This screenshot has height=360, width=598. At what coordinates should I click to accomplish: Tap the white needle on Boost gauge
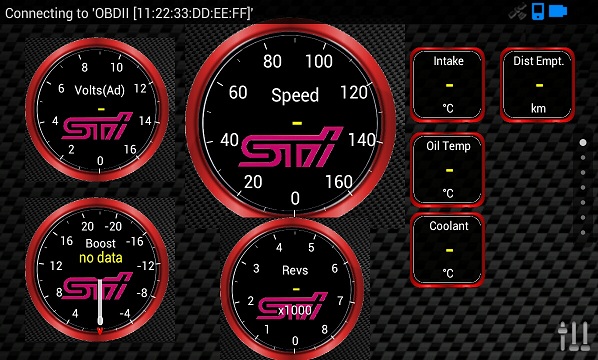click(100, 301)
